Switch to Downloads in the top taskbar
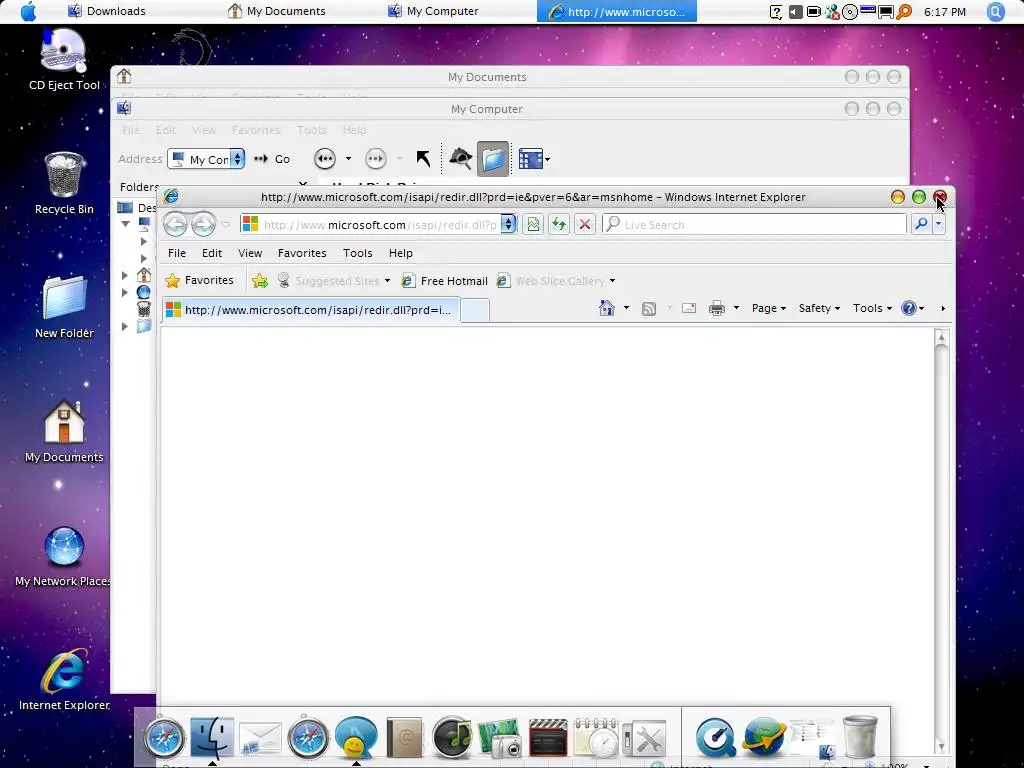This screenshot has width=1024, height=768. point(106,11)
